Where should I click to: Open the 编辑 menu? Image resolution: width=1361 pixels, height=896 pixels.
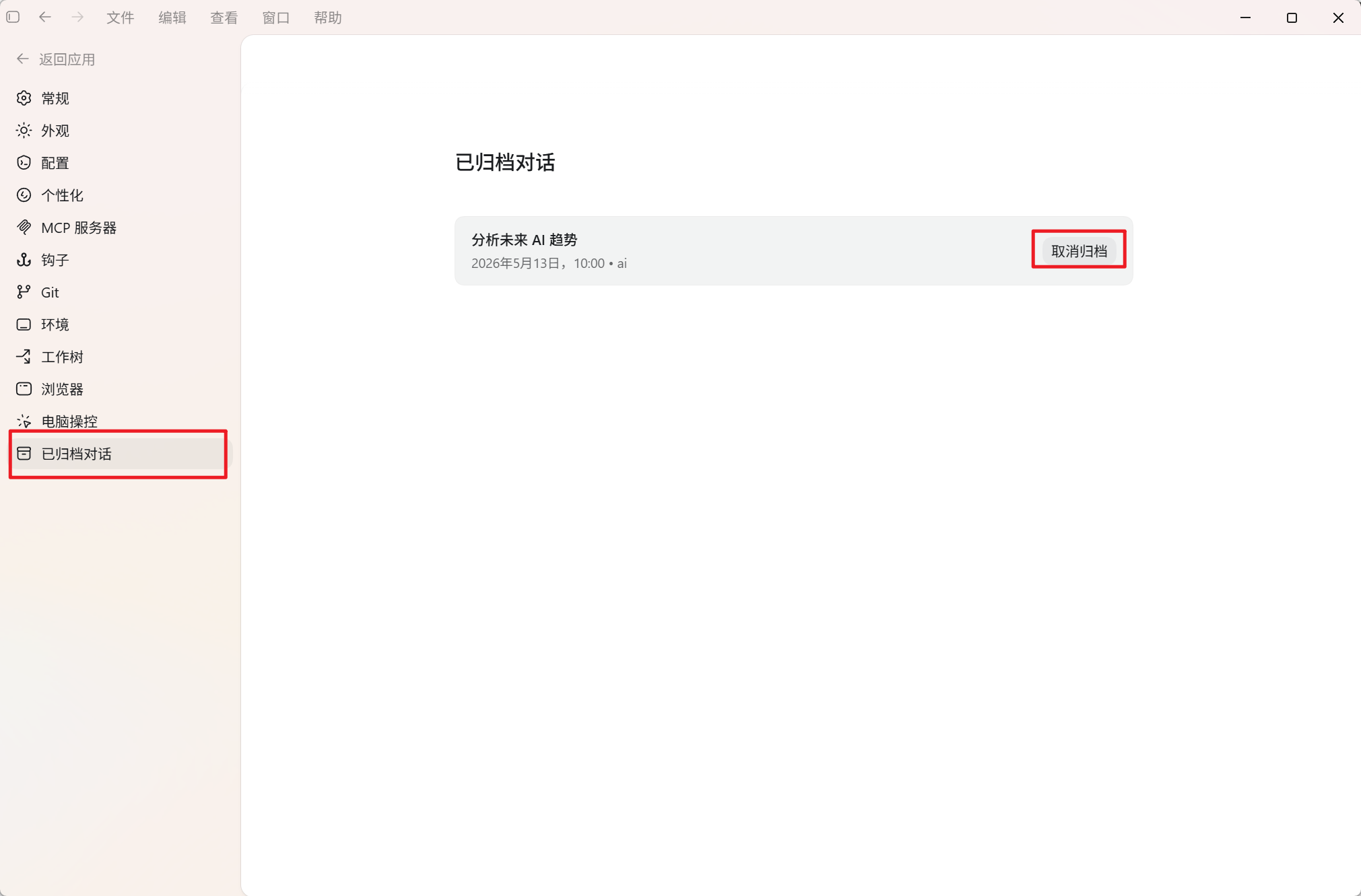[x=172, y=18]
